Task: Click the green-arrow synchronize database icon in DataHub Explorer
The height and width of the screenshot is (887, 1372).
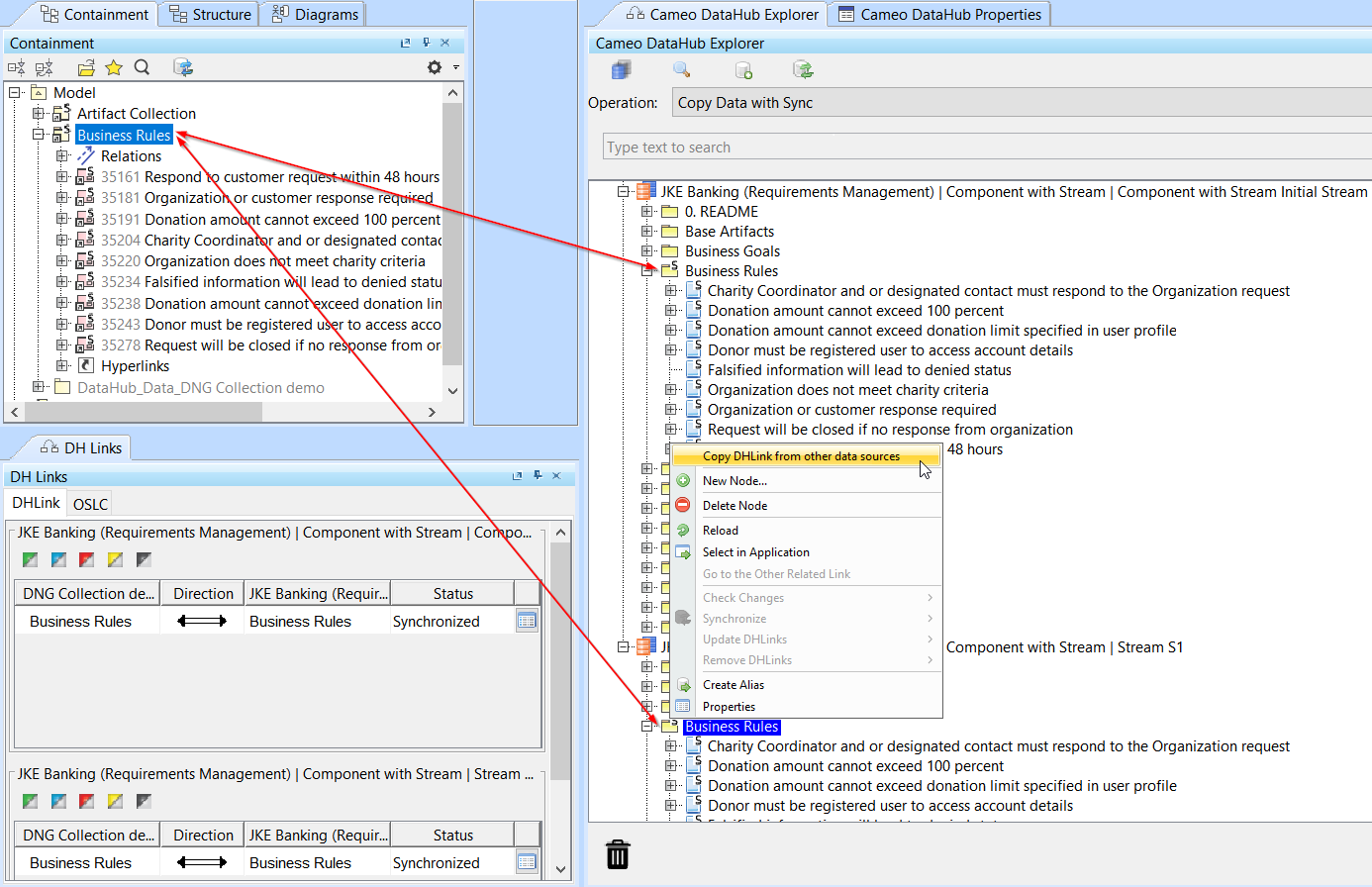Action: [803, 70]
